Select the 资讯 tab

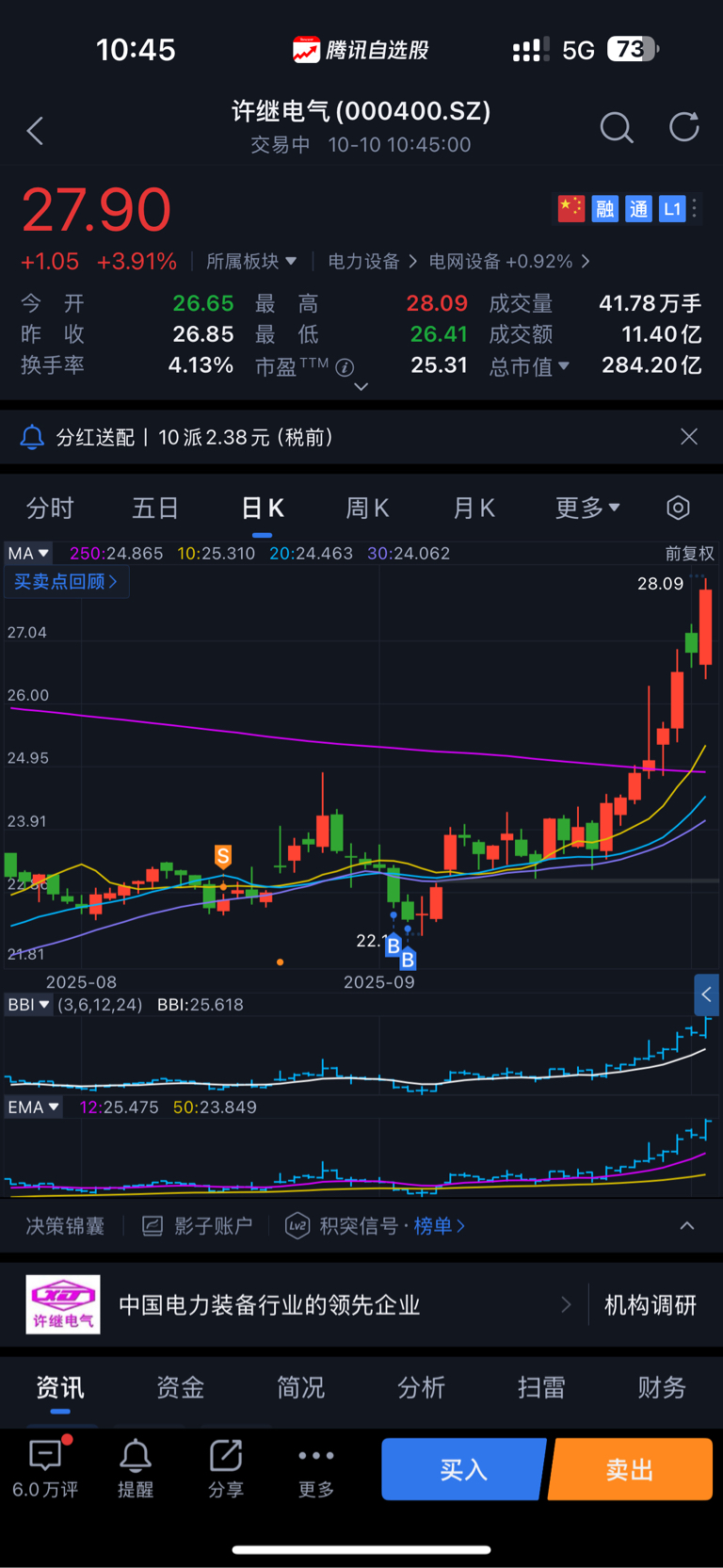click(60, 1387)
